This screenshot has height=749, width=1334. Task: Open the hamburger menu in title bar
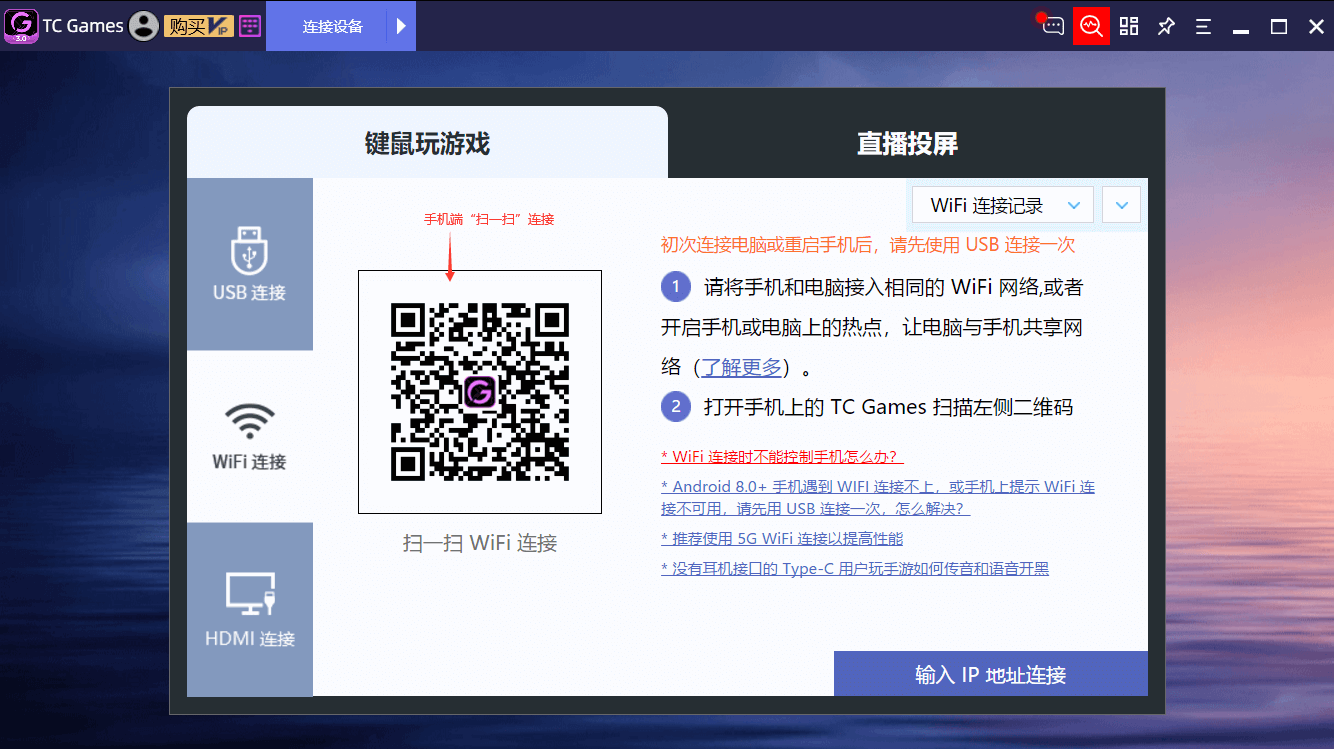click(x=1203, y=26)
